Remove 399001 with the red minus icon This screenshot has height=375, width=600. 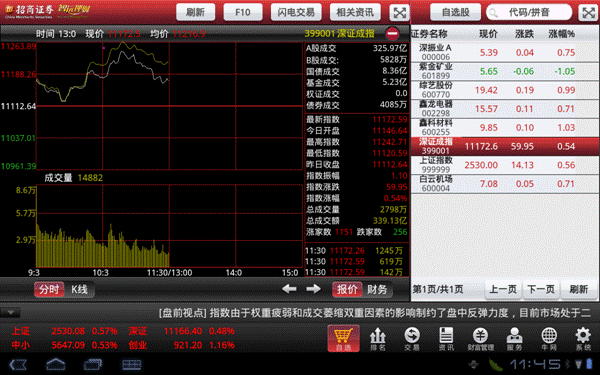[x=392, y=34]
